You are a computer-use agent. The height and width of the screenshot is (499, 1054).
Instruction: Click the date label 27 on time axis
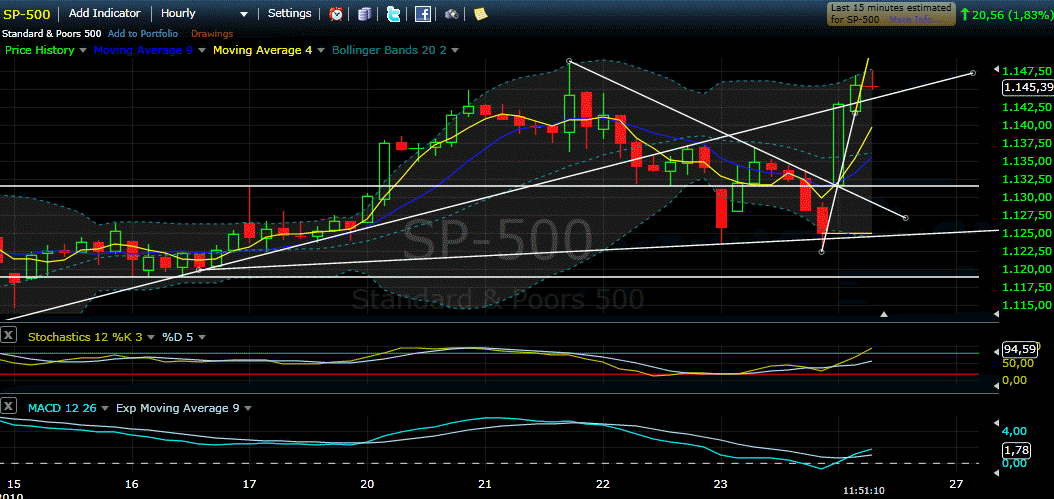tap(957, 484)
